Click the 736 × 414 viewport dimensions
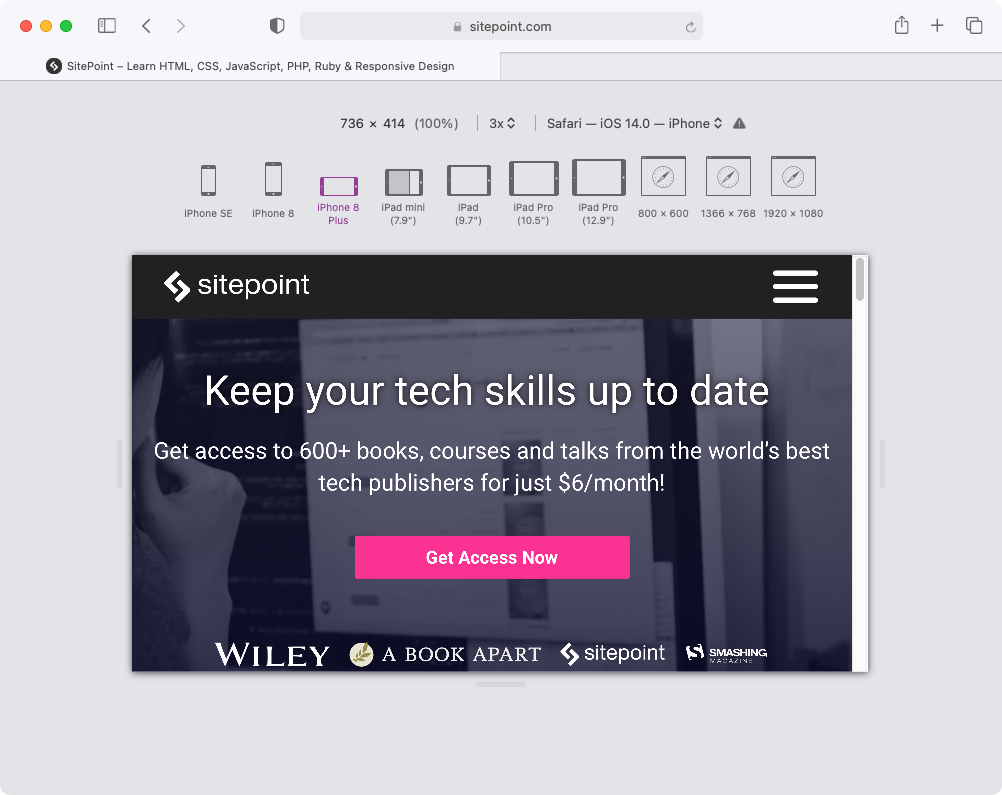Viewport: 1002px width, 795px height. [373, 123]
